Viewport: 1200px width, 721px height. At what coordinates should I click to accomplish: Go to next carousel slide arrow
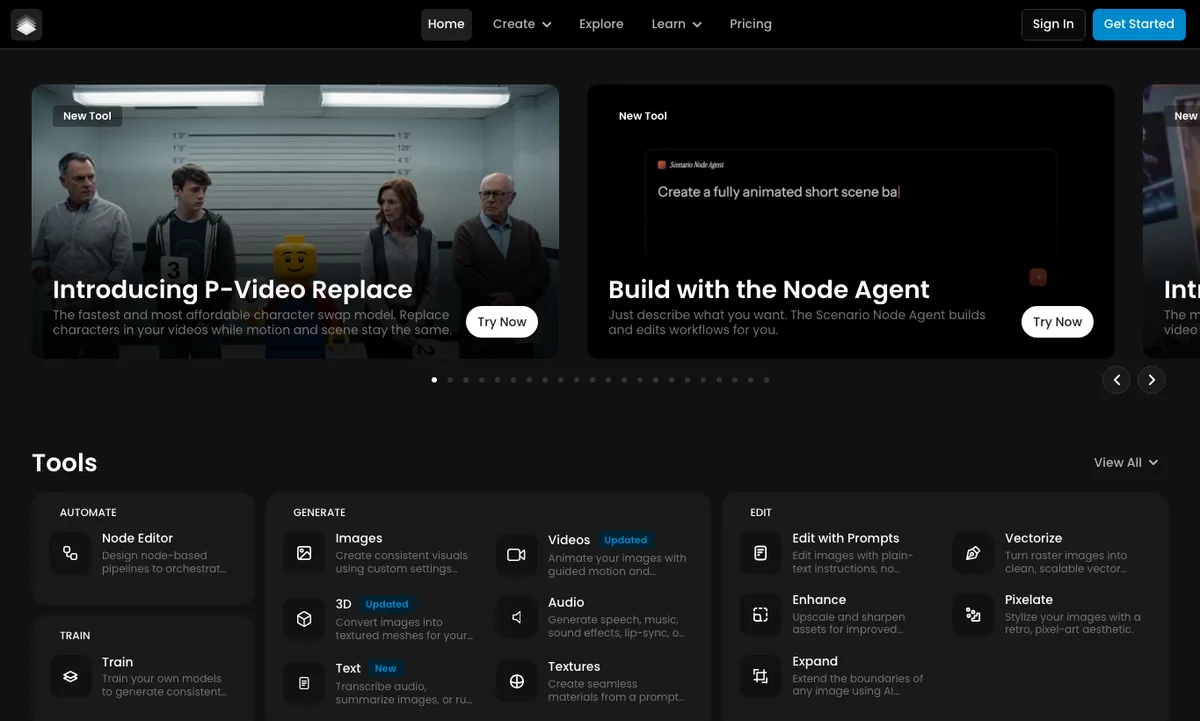pyautogui.click(x=1152, y=380)
